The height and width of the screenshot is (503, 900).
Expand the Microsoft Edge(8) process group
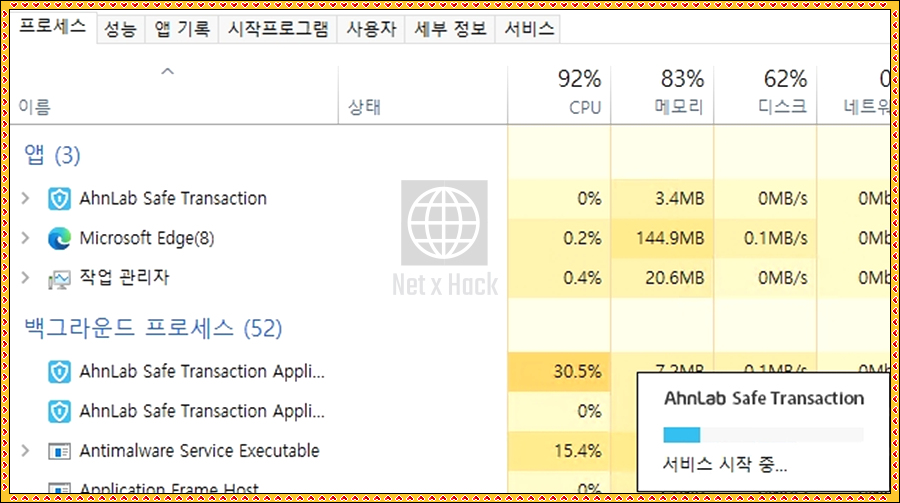point(25,238)
